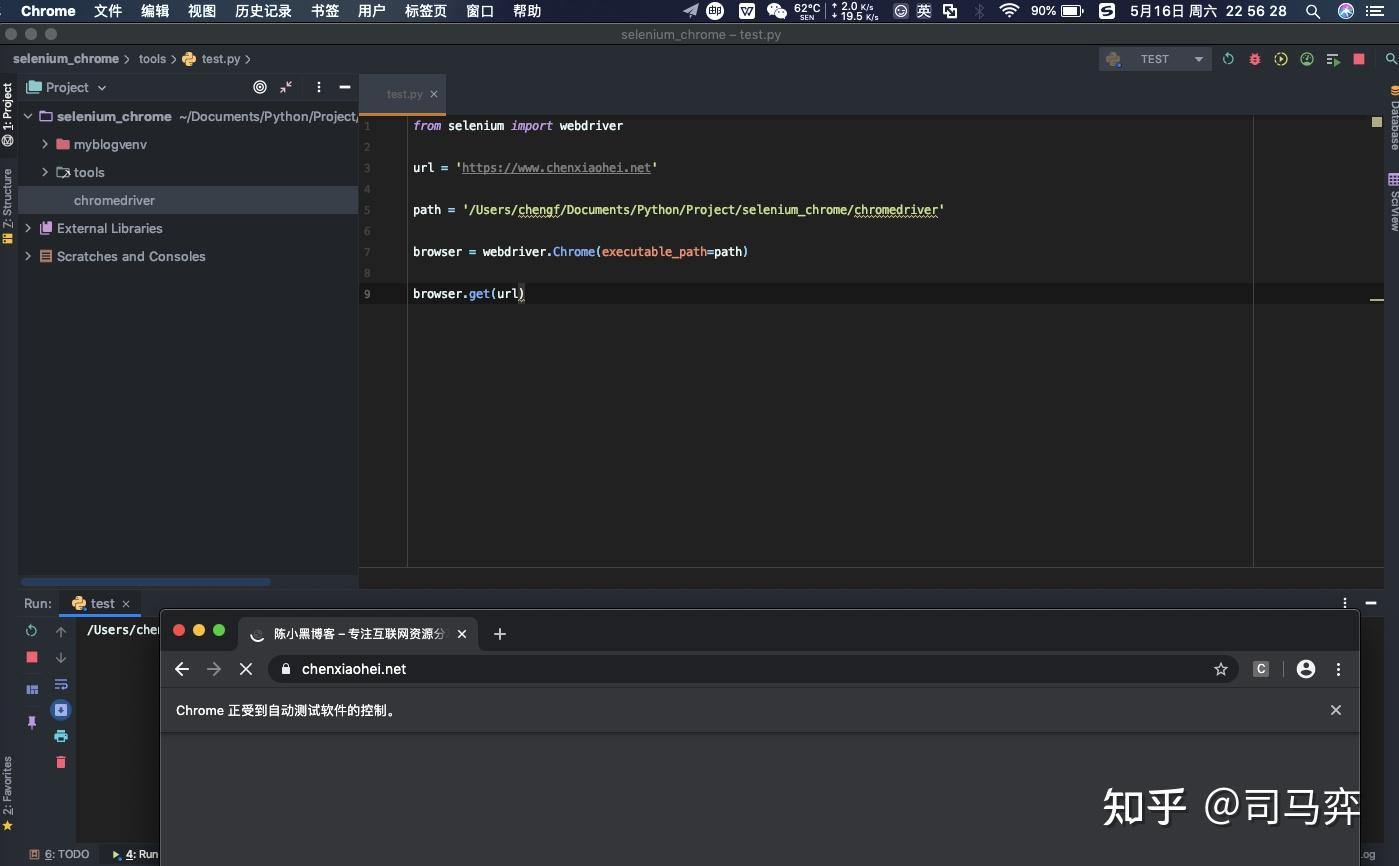1399x866 pixels.
Task: Click the locate target icon in Project panel
Action: (260, 87)
